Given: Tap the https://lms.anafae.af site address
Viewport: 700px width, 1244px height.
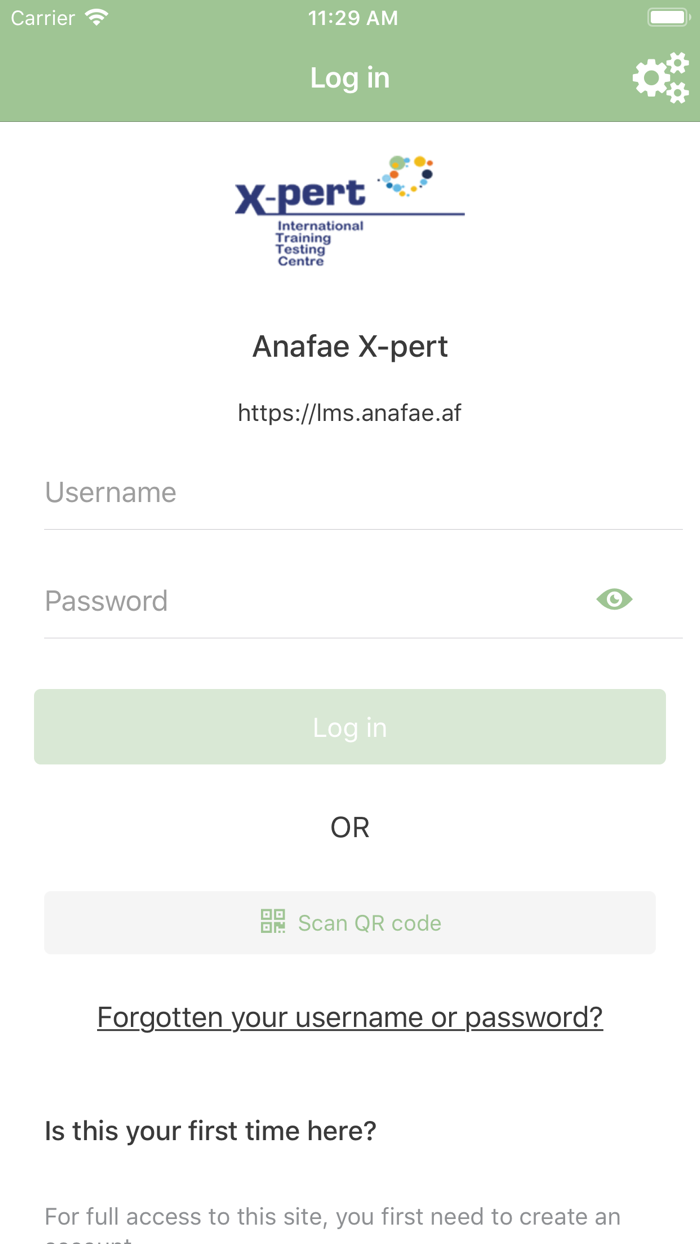Looking at the screenshot, I should 349,412.
